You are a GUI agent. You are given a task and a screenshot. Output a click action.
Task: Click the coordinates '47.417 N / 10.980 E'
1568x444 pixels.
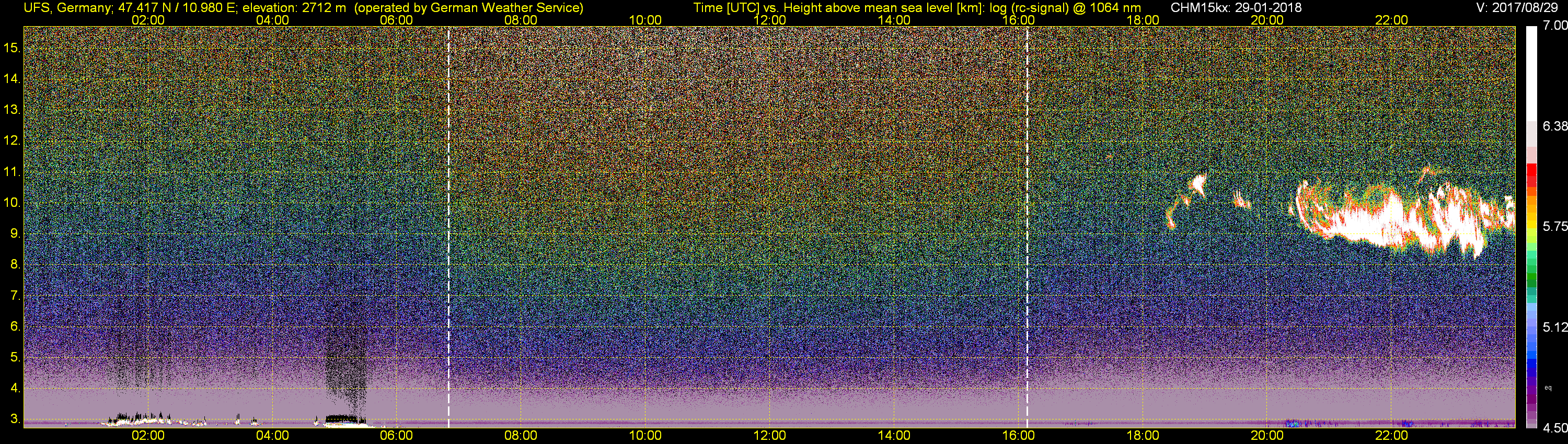pos(176,8)
